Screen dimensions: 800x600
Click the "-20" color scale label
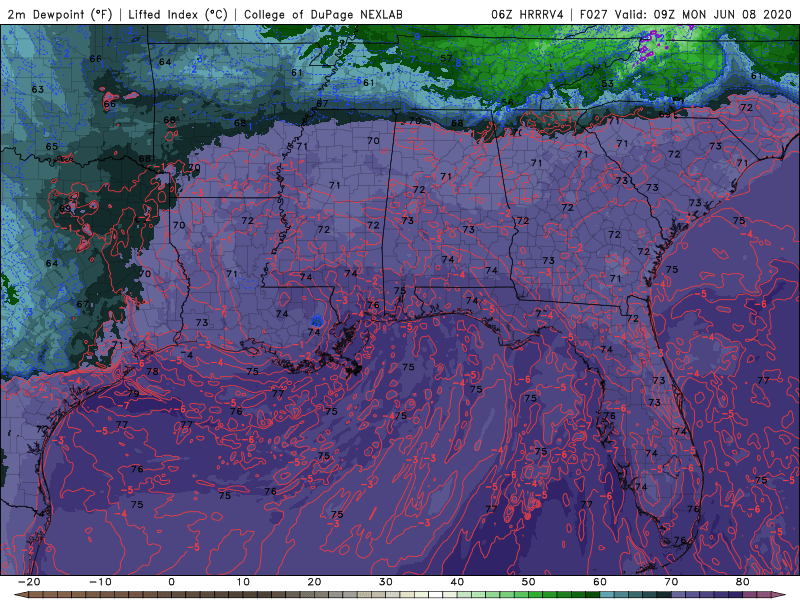click(x=29, y=582)
